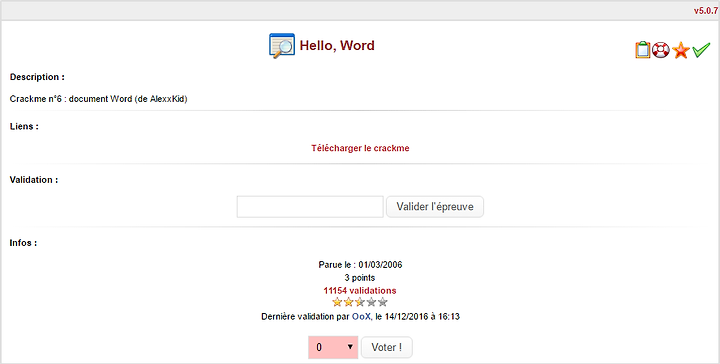The height and width of the screenshot is (364, 720).
Task: Click the clipboard icon at top right
Action: (643, 50)
